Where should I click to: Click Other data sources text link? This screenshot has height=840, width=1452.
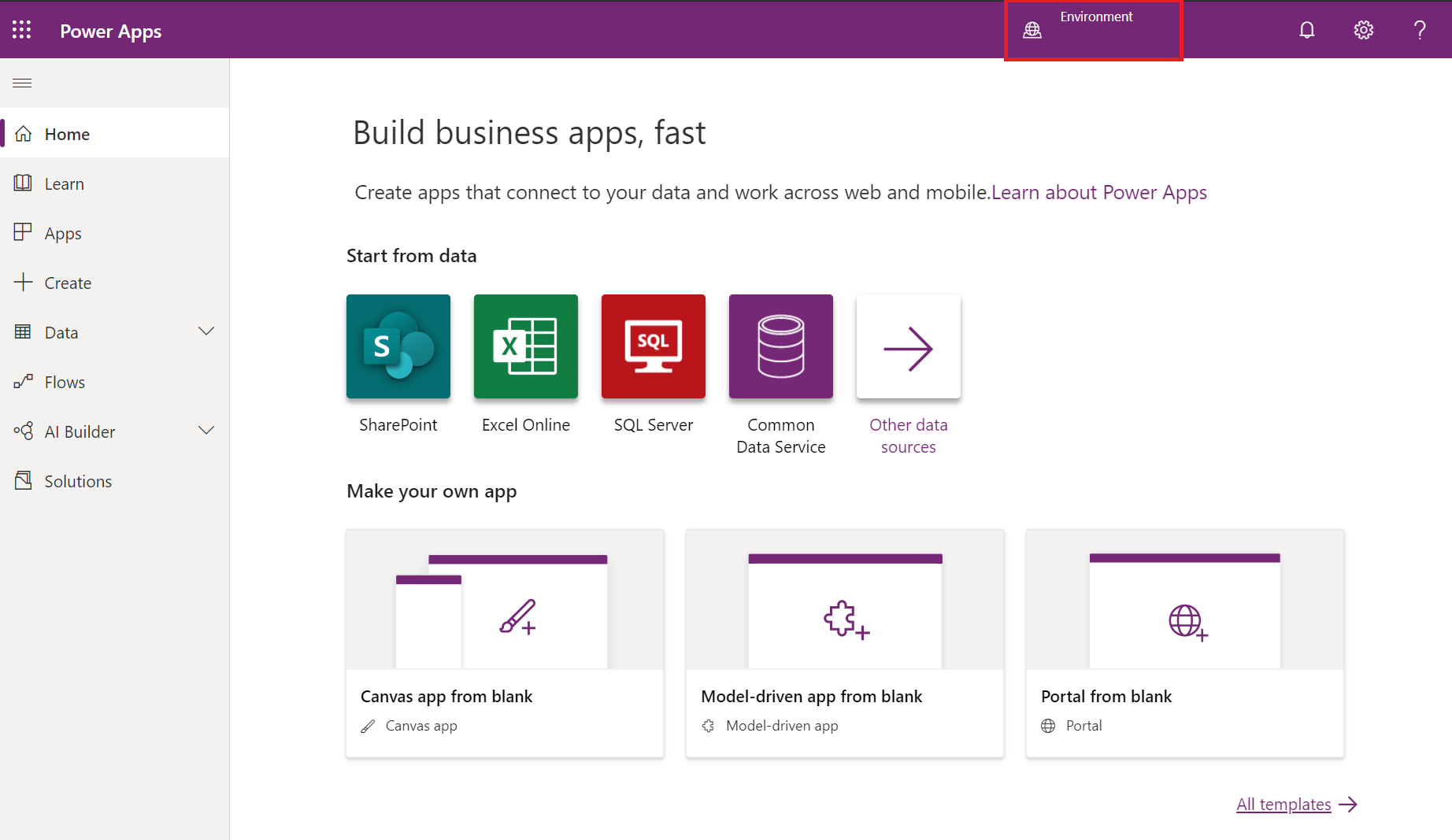[909, 436]
